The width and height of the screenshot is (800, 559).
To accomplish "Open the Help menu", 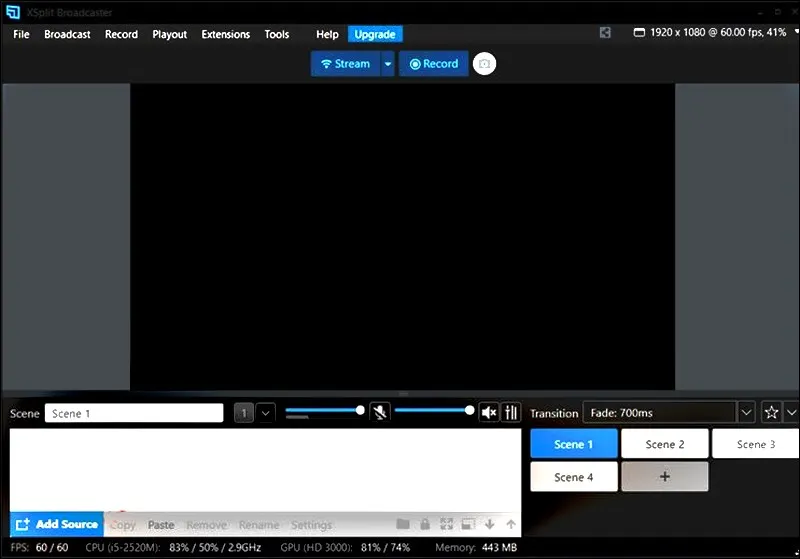I will (x=327, y=34).
